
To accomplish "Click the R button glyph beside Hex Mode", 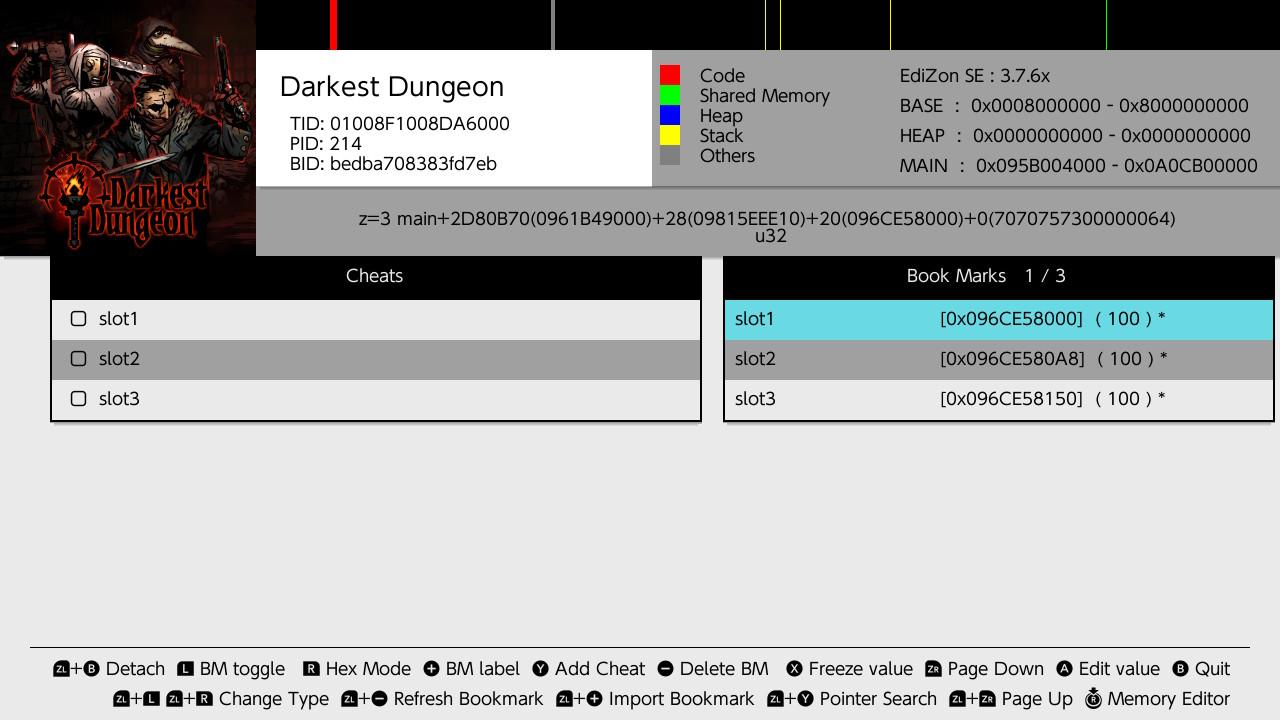I will click(311, 669).
